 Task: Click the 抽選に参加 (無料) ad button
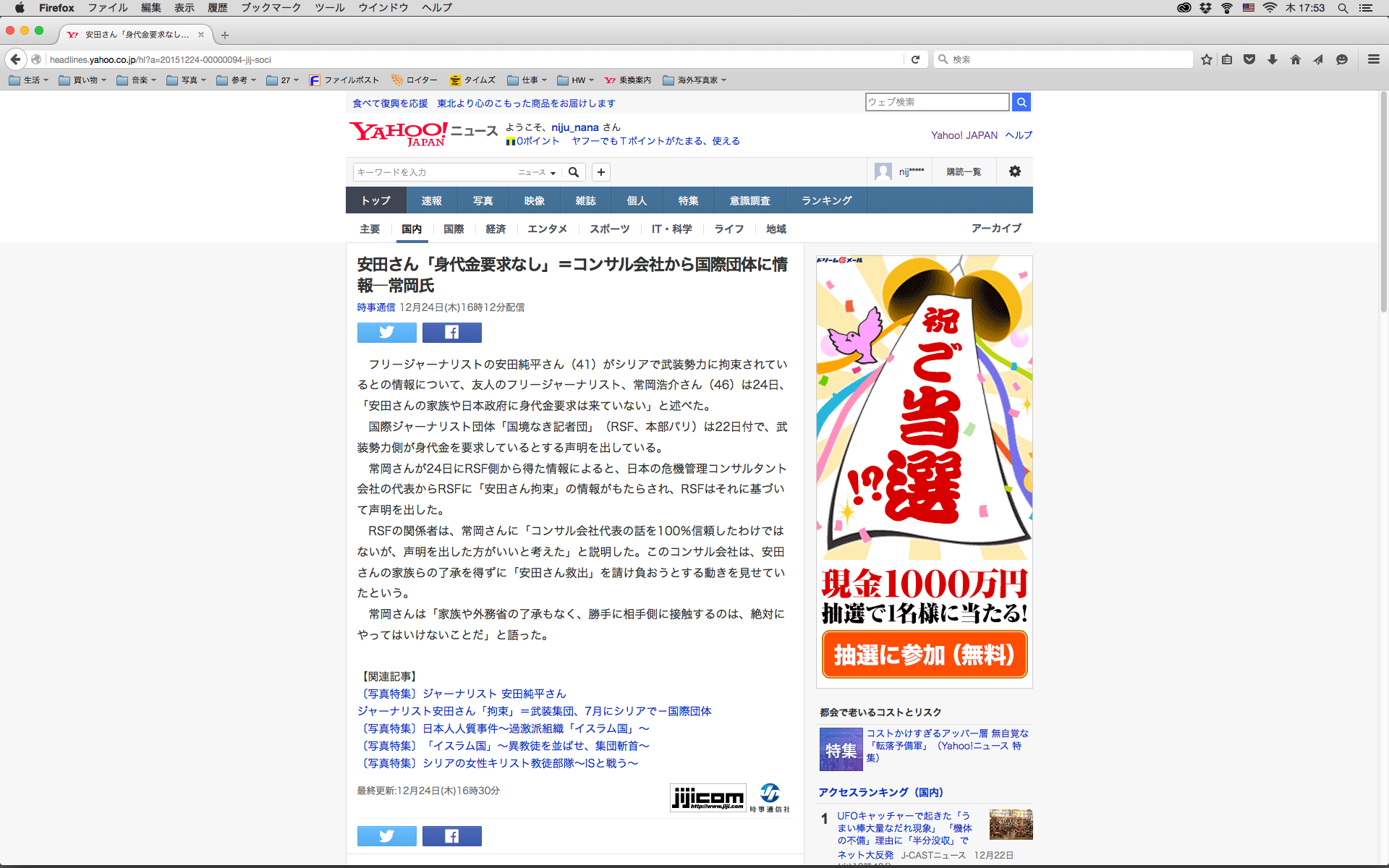point(924,655)
